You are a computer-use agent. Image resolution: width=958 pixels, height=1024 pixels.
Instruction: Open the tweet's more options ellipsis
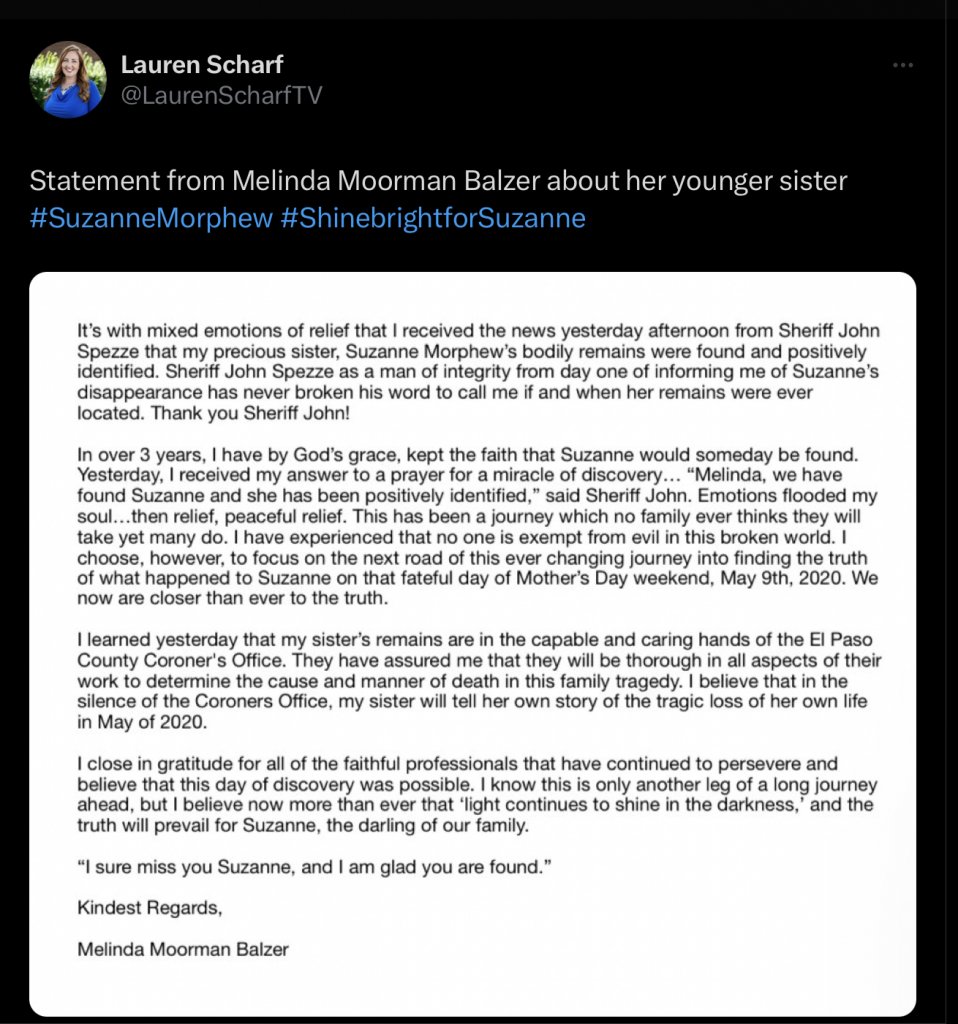coord(903,65)
